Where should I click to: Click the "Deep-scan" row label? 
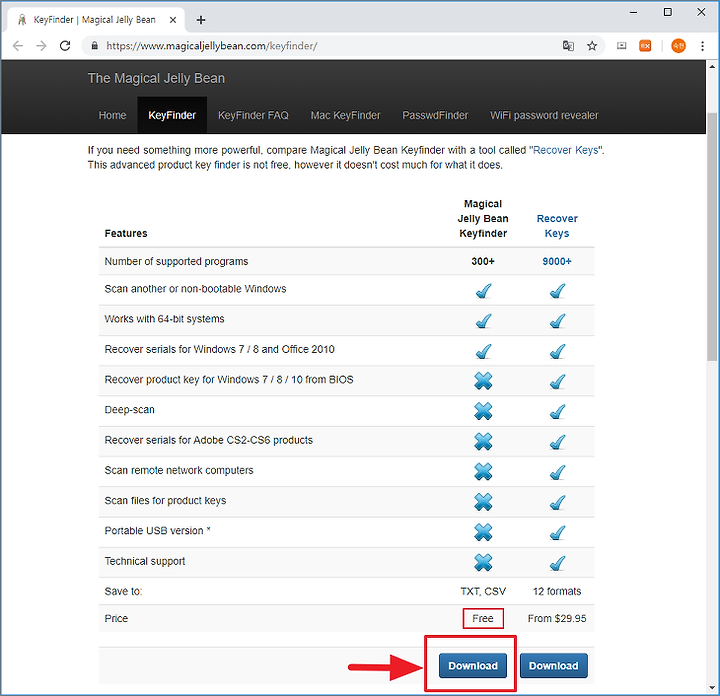tap(129, 410)
